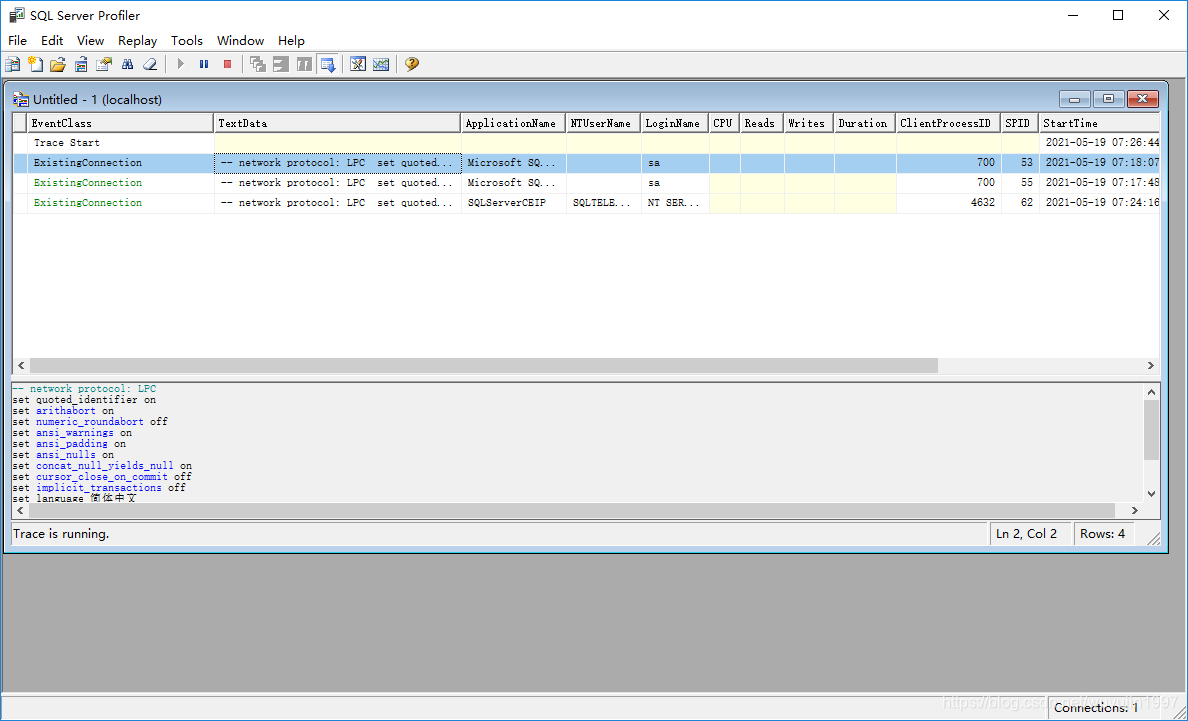
Task: Open the Help menu
Action: click(291, 41)
